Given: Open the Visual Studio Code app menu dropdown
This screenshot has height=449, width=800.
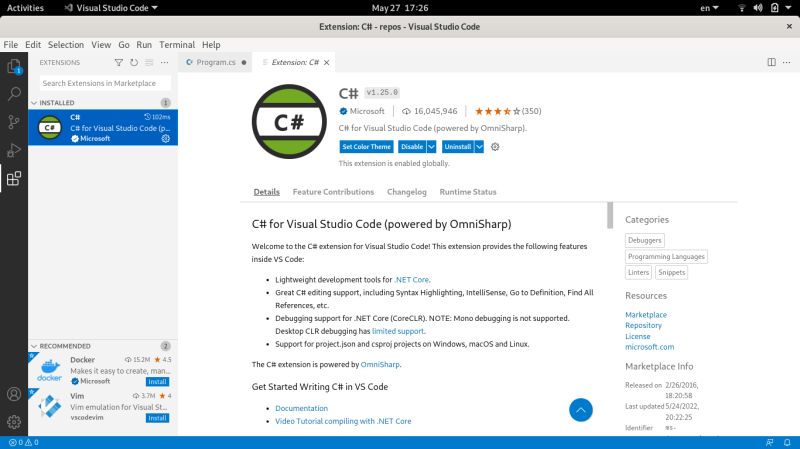Looking at the screenshot, I should pos(111,8).
